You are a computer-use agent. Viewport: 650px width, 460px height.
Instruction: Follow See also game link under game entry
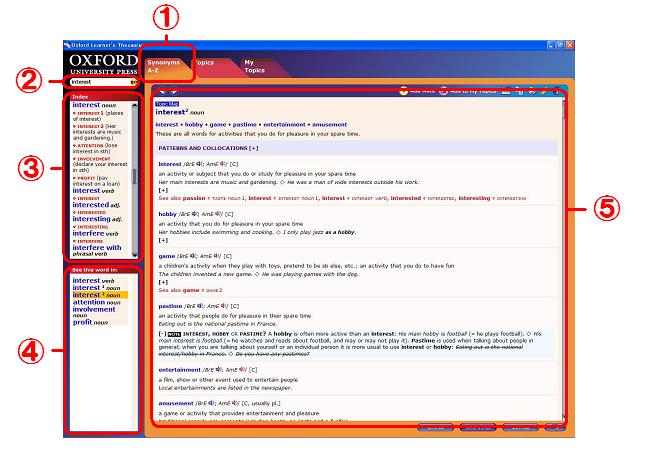tap(191, 291)
